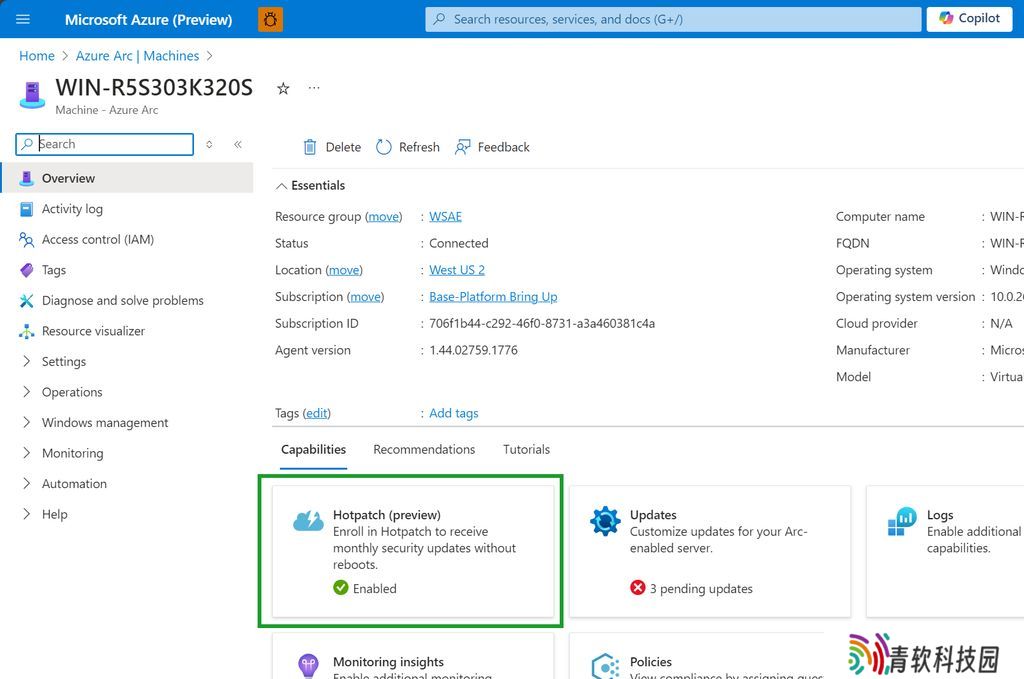This screenshot has width=1024, height=679.
Task: Focus the sidebar Search field
Action: 104,144
